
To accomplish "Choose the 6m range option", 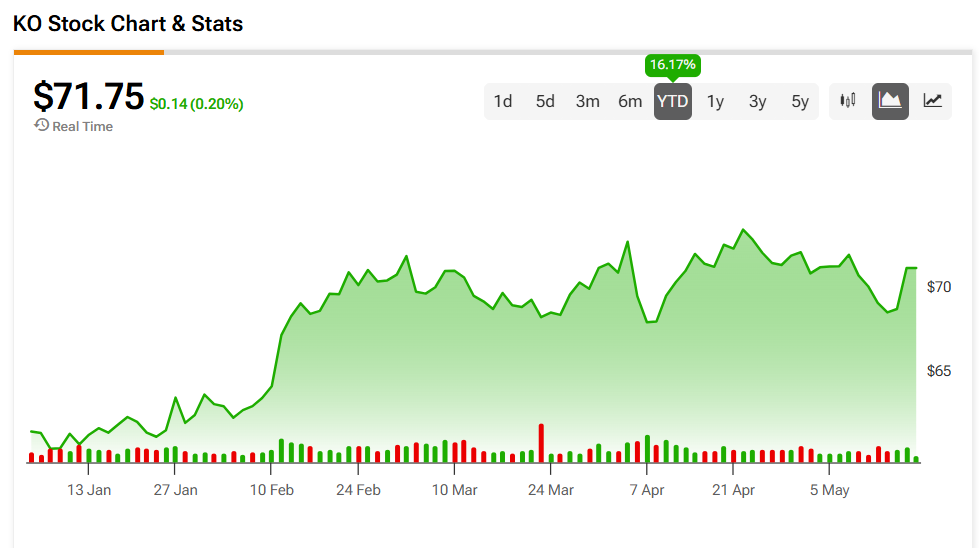I will click(x=630, y=101).
